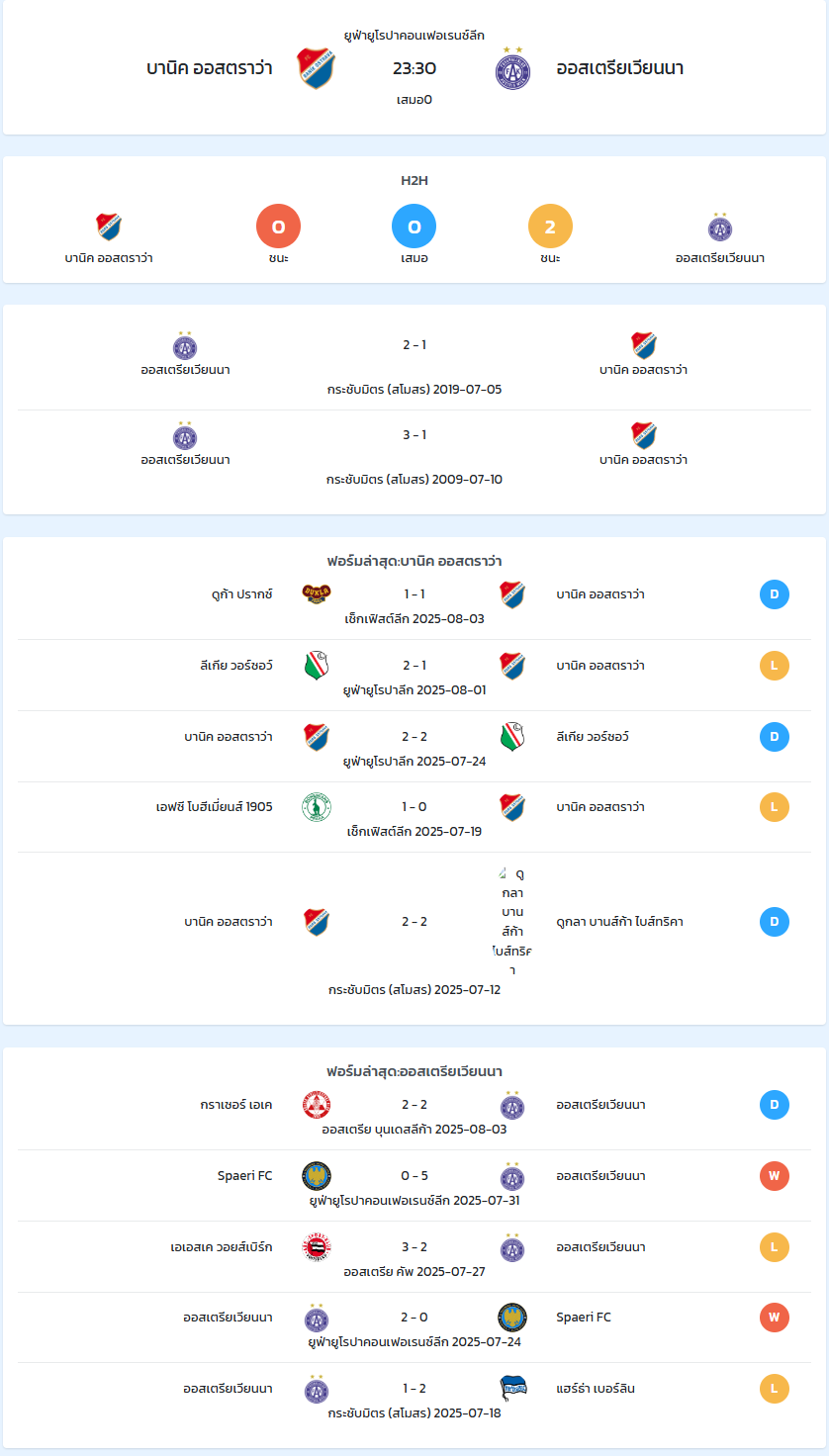Click Dukla Praha club logo
The height and width of the screenshot is (1456, 829).
coord(317,593)
